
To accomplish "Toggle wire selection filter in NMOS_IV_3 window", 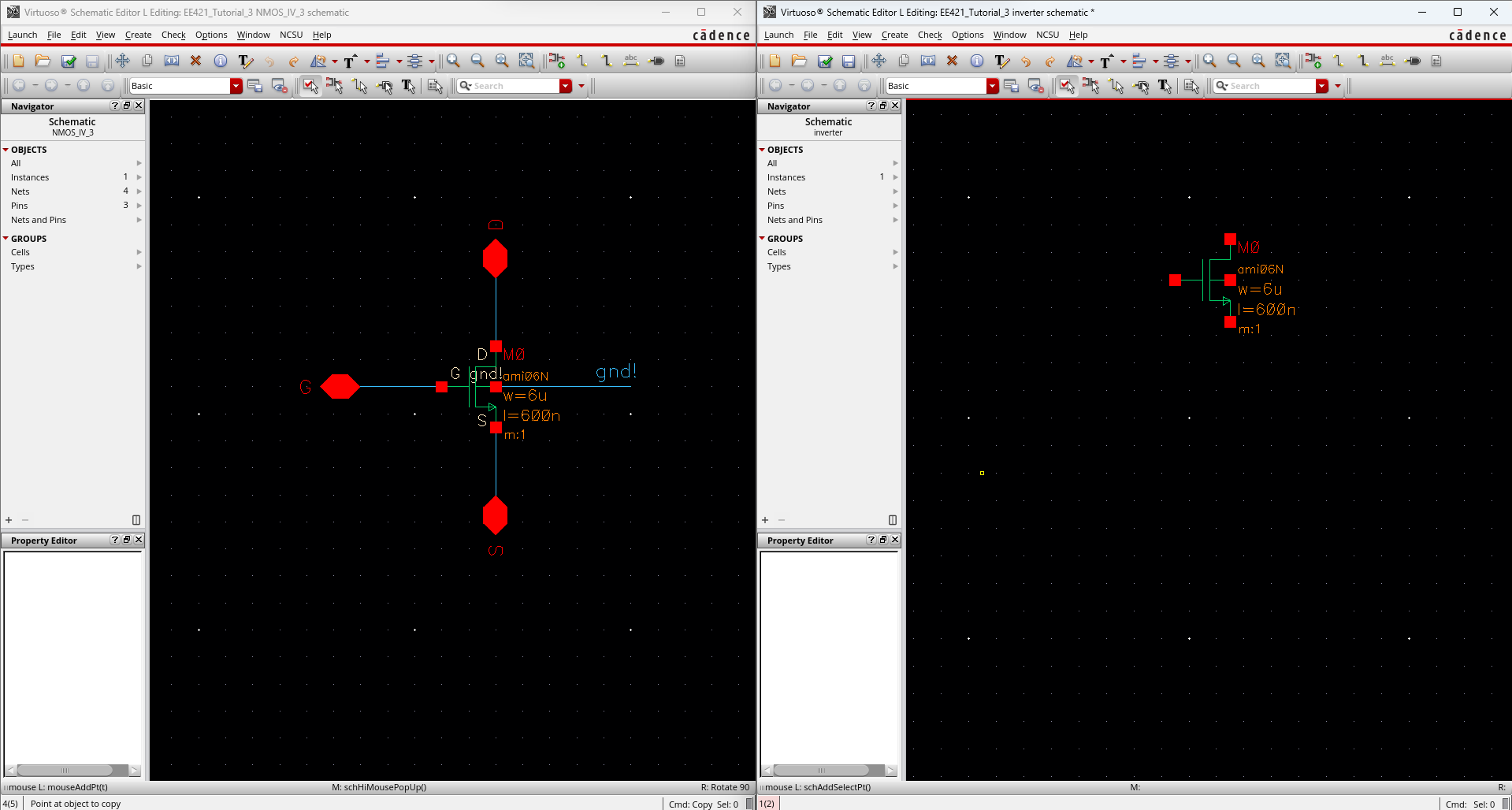I will tap(360, 86).
